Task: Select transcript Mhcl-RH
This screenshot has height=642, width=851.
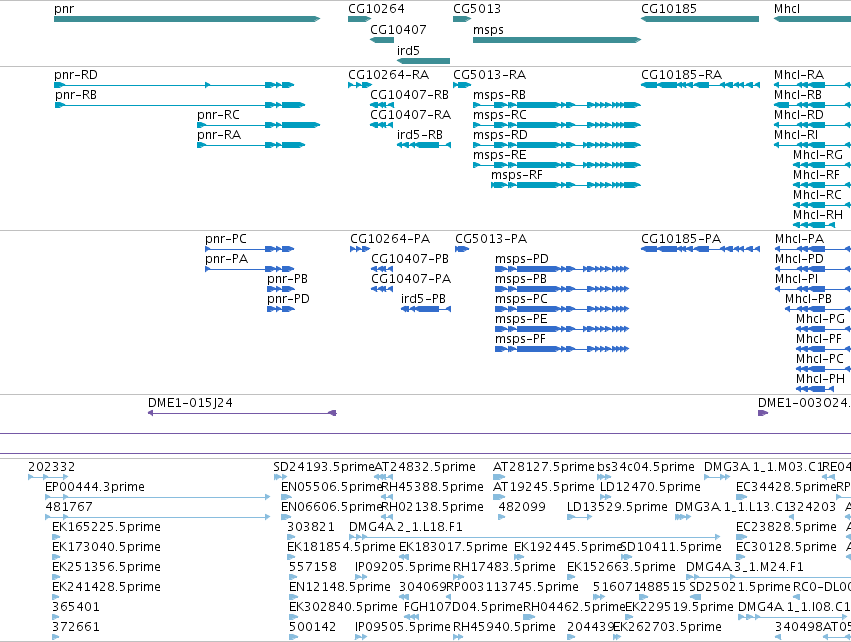Action: (x=814, y=225)
